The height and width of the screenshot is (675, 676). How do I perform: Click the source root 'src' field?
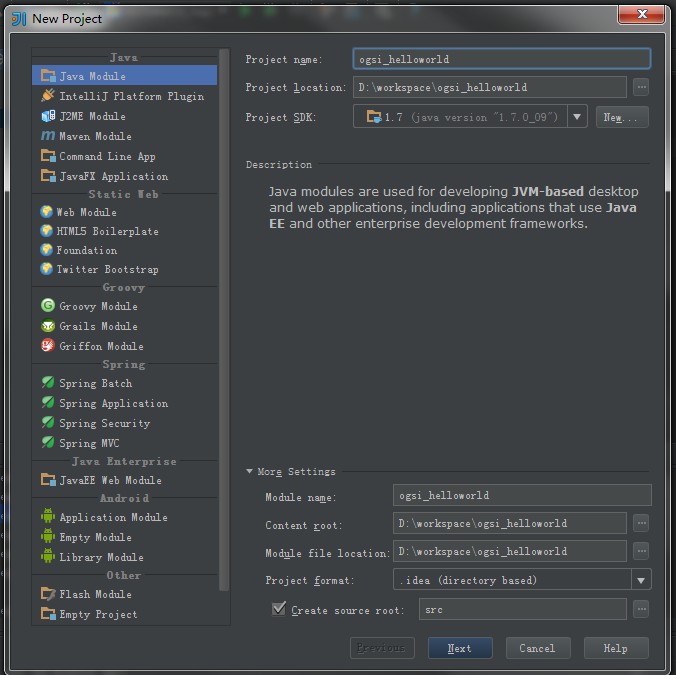click(523, 609)
